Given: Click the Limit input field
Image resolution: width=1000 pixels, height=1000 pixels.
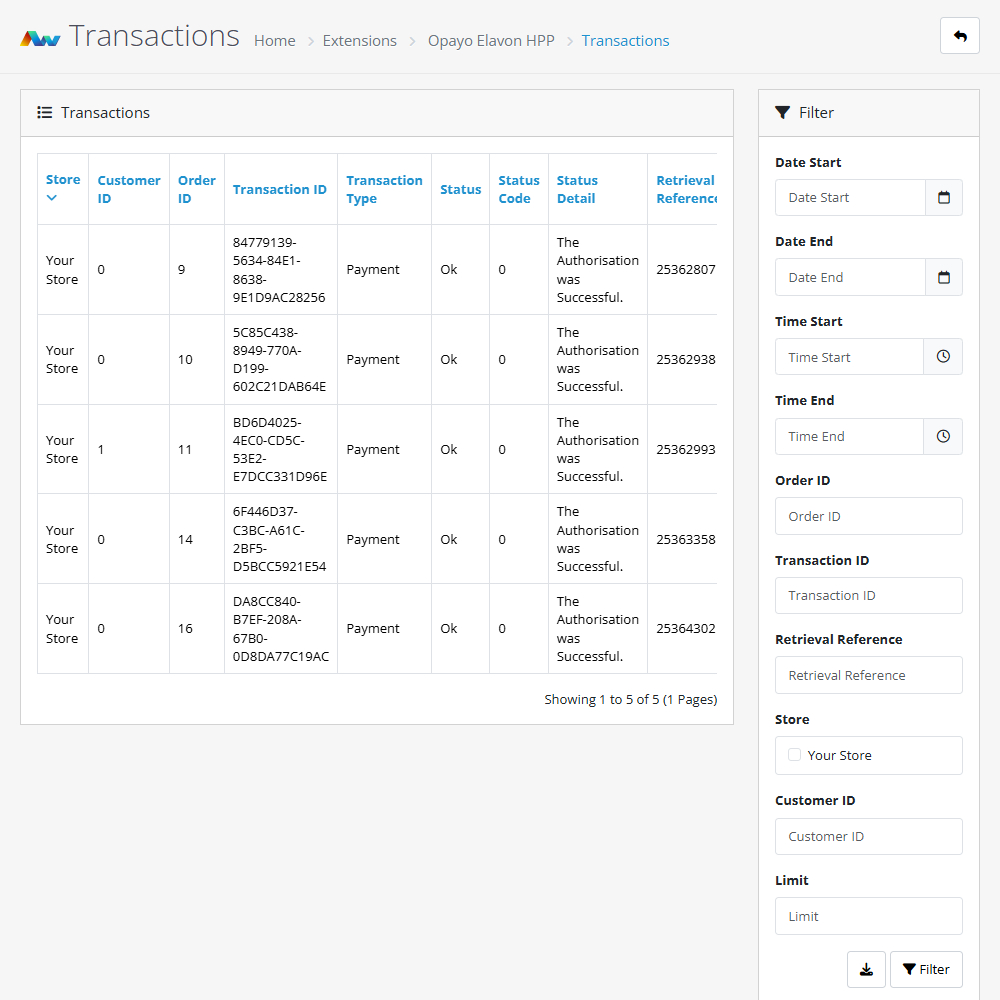Looking at the screenshot, I should click(868, 916).
